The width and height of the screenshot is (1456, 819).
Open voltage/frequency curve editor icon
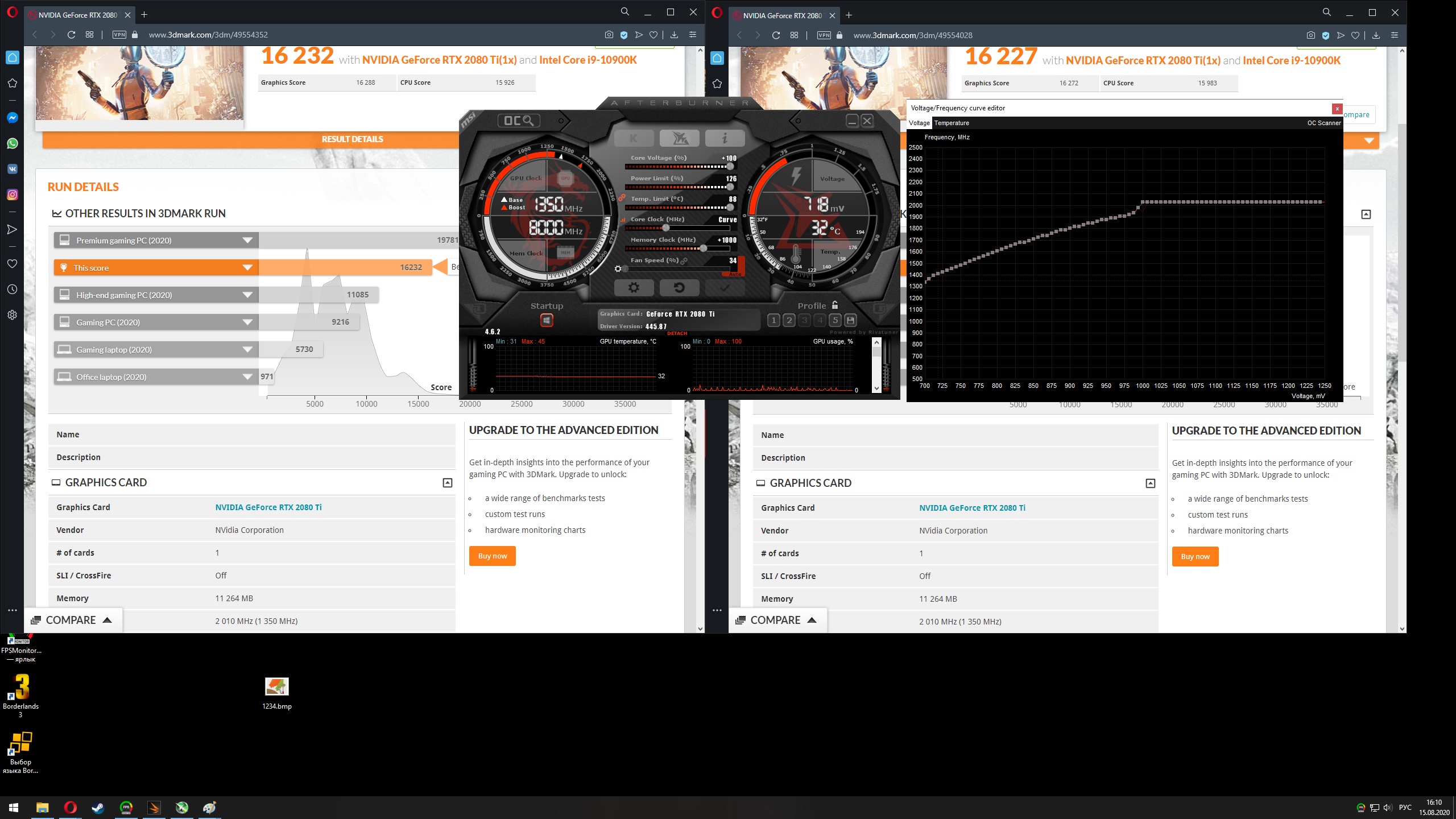click(622, 220)
